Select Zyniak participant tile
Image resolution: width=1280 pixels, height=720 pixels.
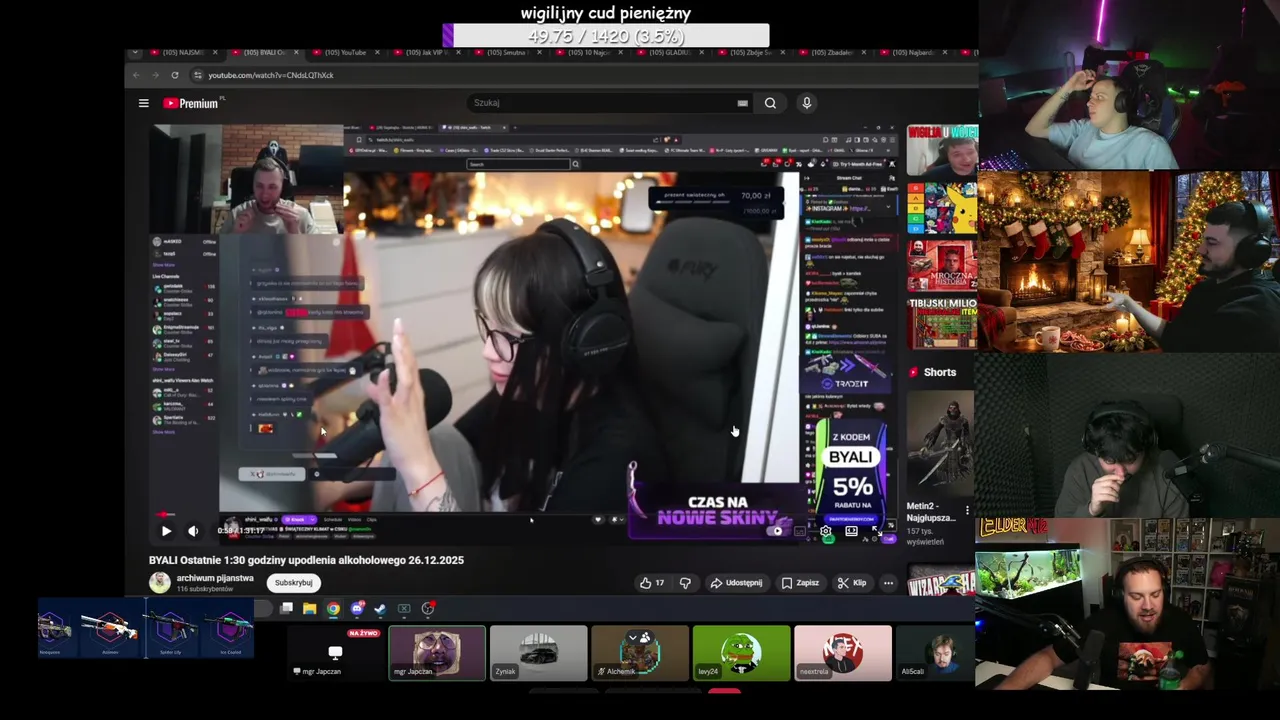click(x=538, y=653)
